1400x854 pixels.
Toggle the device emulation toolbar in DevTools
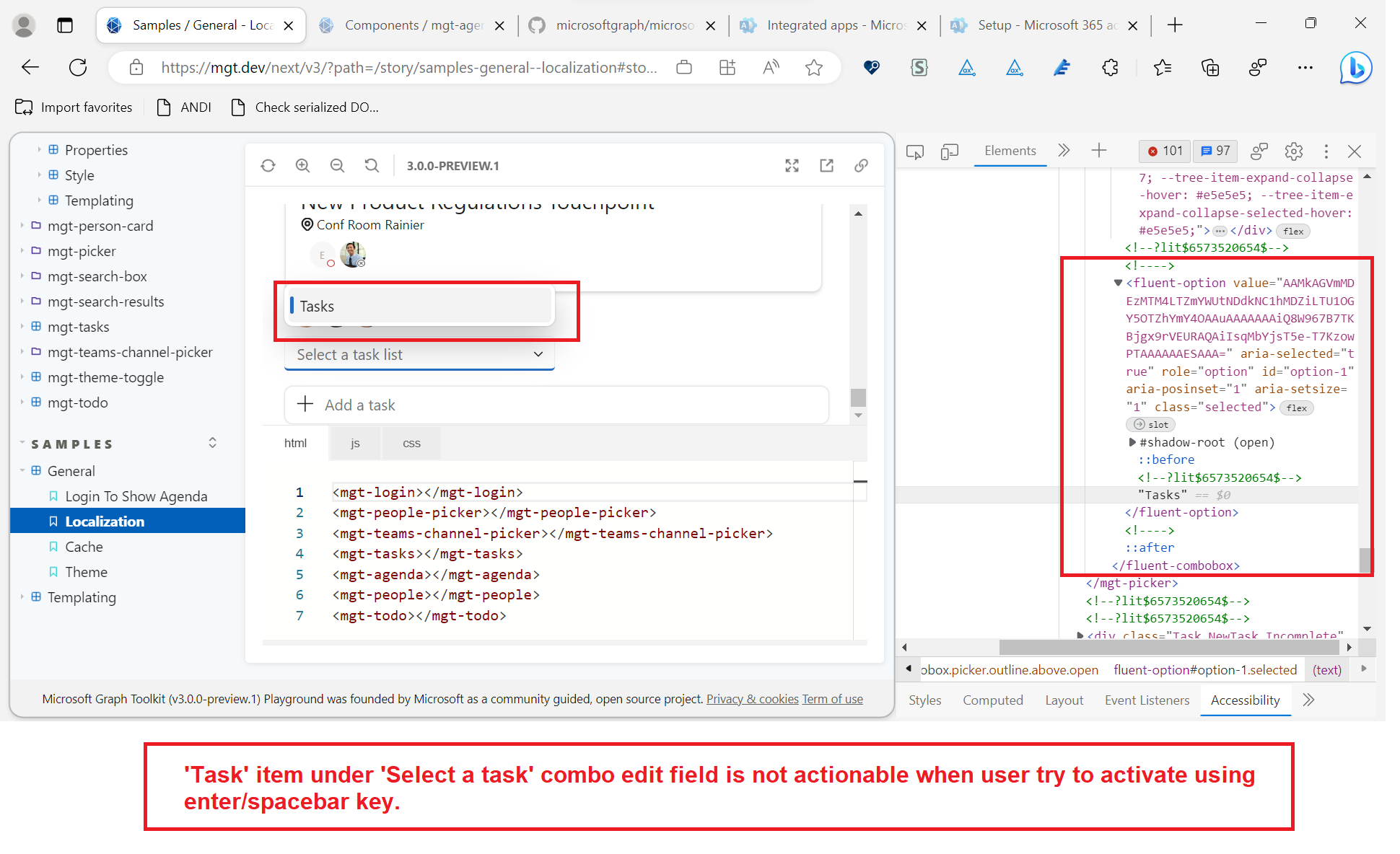pos(949,151)
